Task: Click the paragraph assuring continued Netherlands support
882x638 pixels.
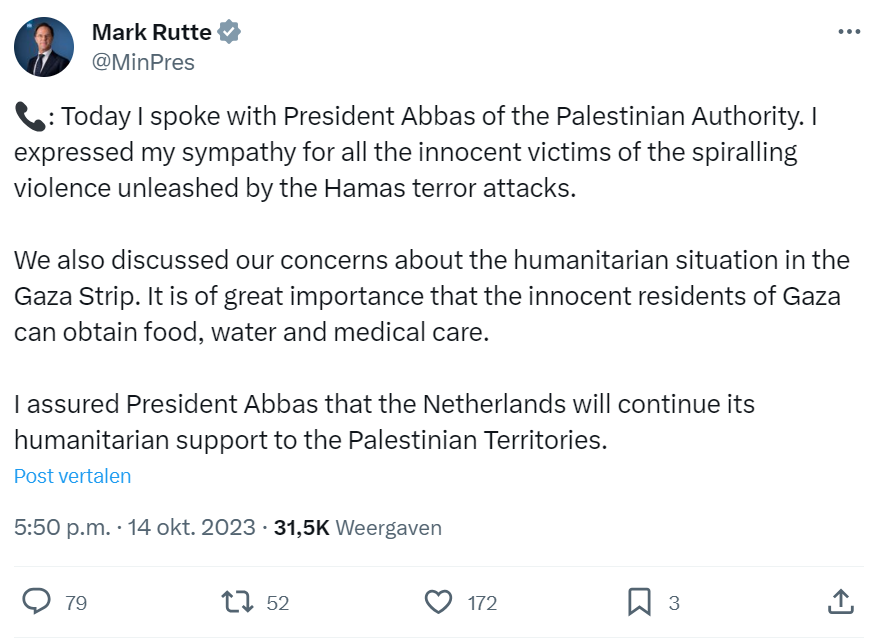Action: coord(384,422)
